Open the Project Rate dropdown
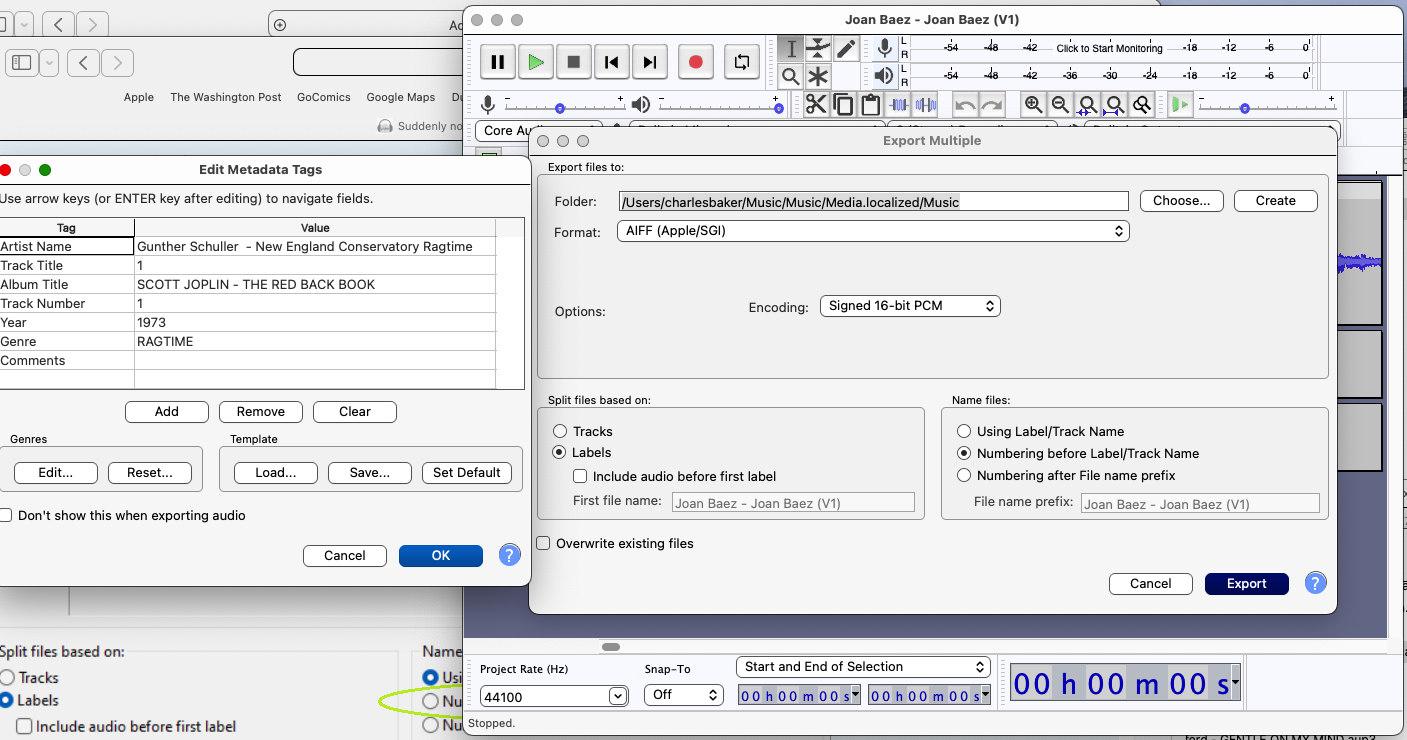 554,694
